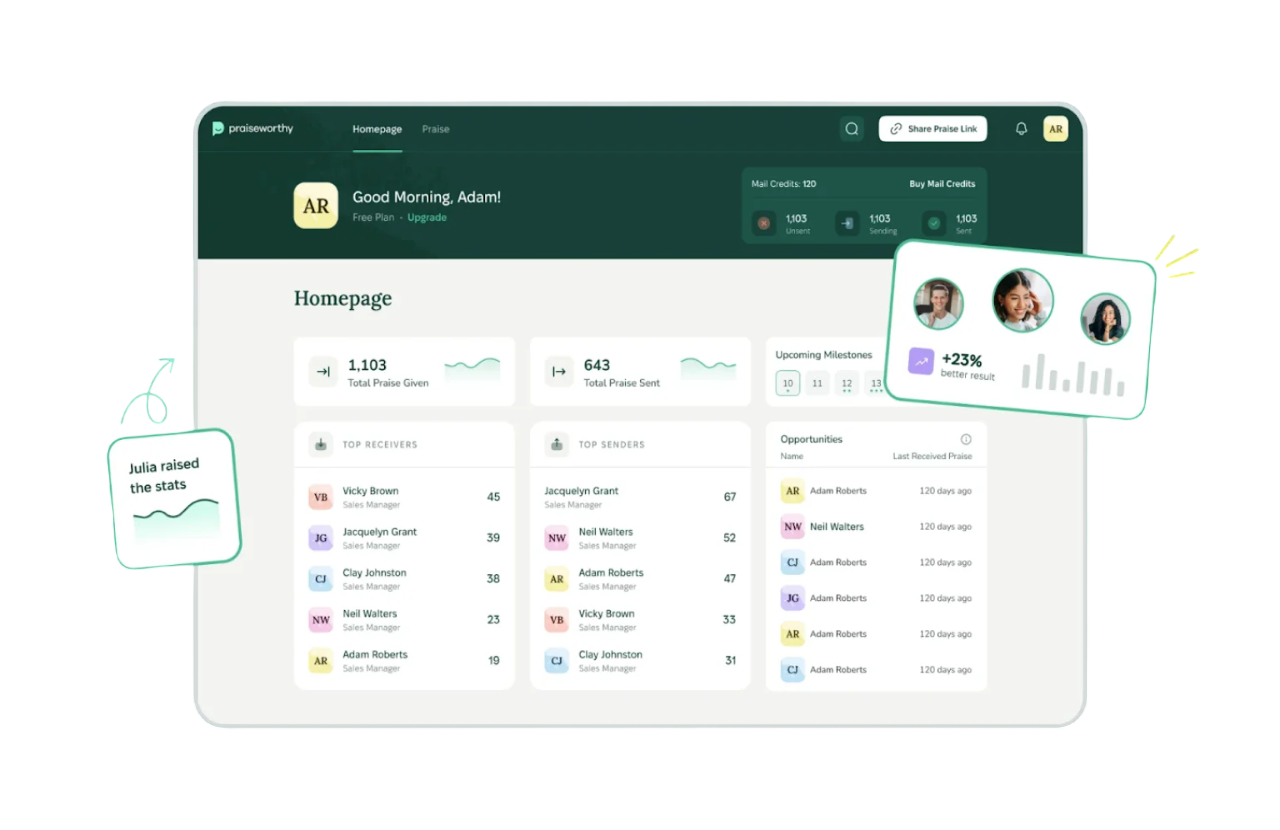This screenshot has width=1280, height=830.
Task: Open search using the magnifier icon
Action: tap(851, 128)
